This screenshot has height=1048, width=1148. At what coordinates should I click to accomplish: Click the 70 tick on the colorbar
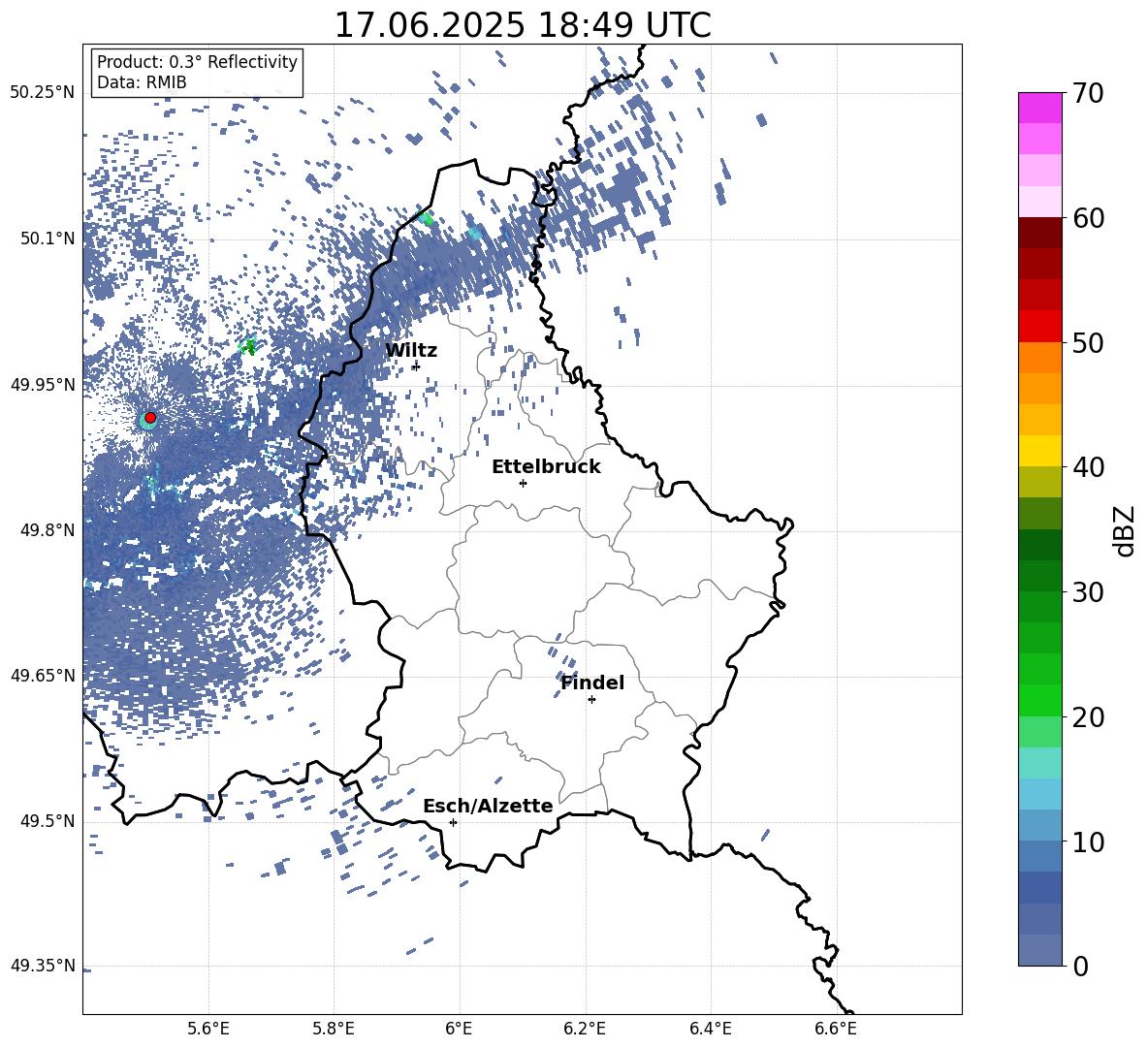(1088, 93)
